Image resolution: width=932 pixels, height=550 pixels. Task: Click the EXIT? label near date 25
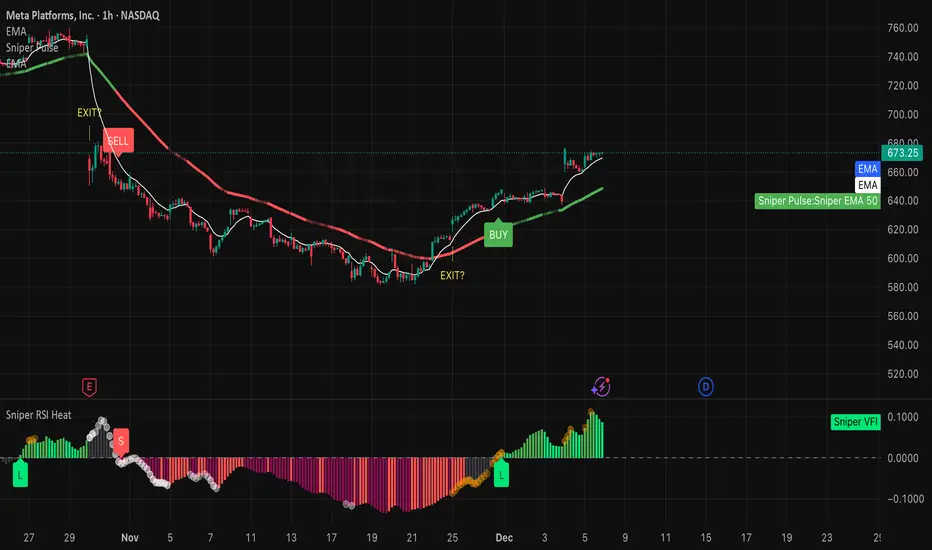coord(452,275)
